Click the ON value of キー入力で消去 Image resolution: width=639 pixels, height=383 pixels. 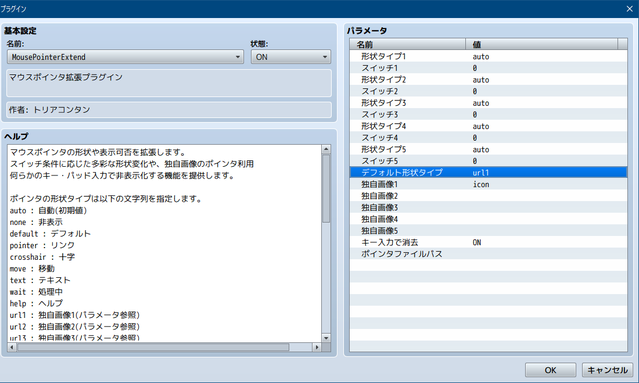coord(477,242)
